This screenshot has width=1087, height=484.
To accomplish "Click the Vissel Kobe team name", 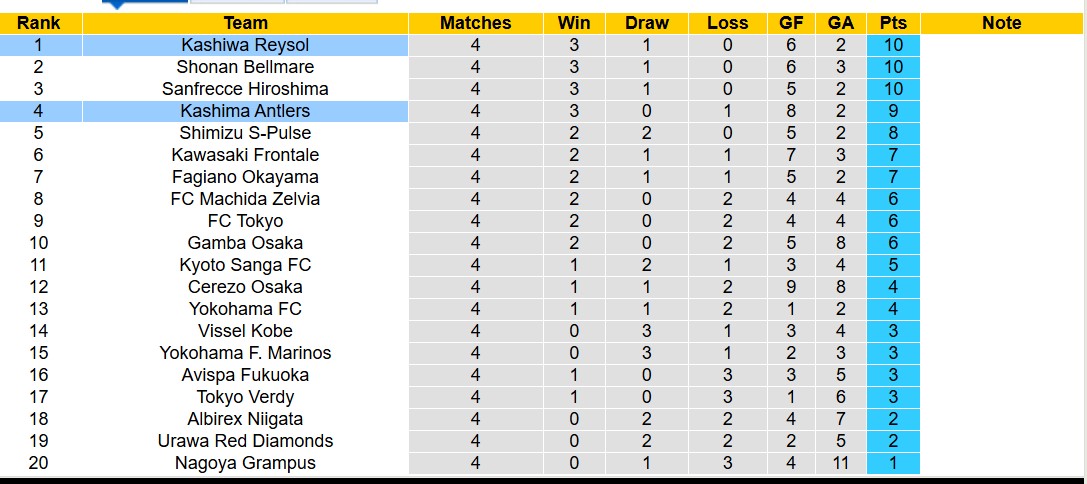I will (x=245, y=331).
